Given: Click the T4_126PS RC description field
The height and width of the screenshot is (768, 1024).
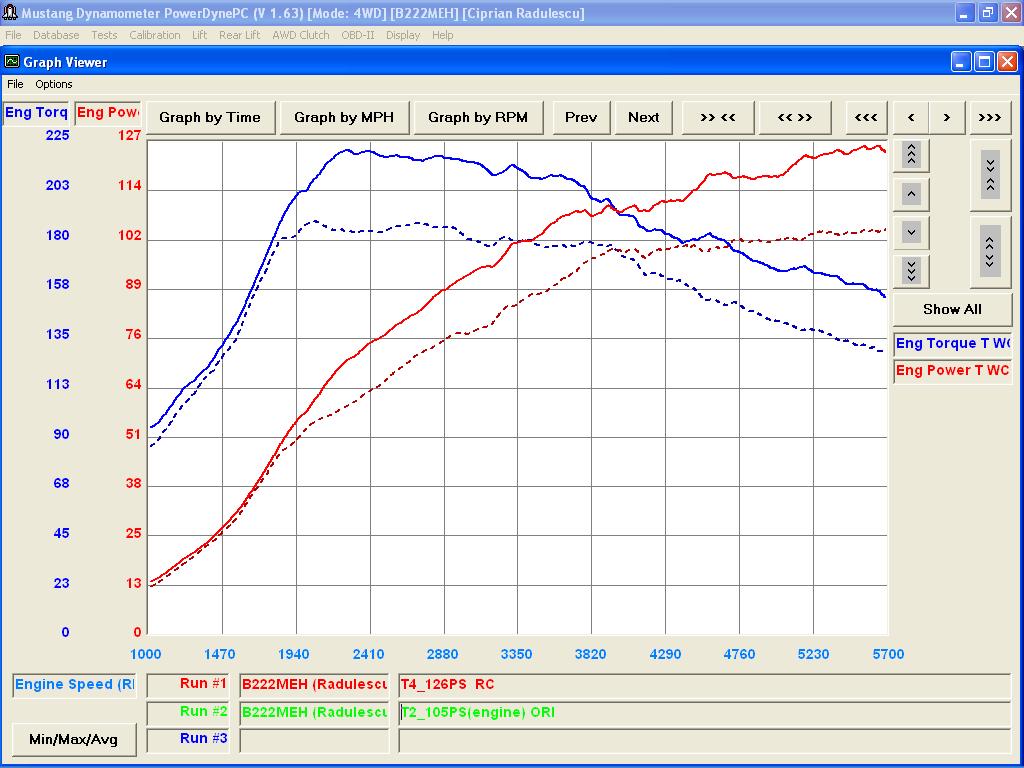Looking at the screenshot, I should click(x=705, y=685).
